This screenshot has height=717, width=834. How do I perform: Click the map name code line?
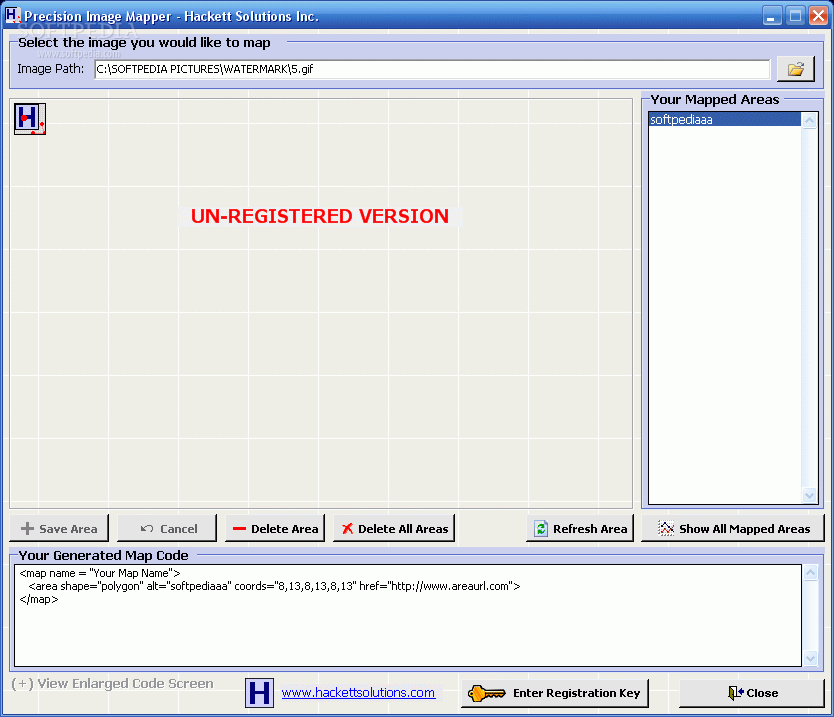coord(100,573)
